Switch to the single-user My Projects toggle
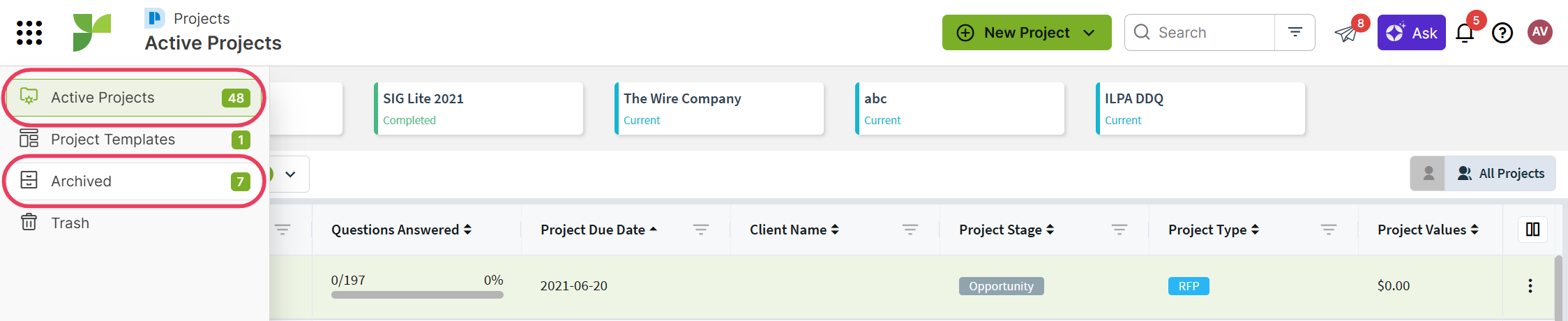Image resolution: width=1568 pixels, height=321 pixels. click(1428, 173)
